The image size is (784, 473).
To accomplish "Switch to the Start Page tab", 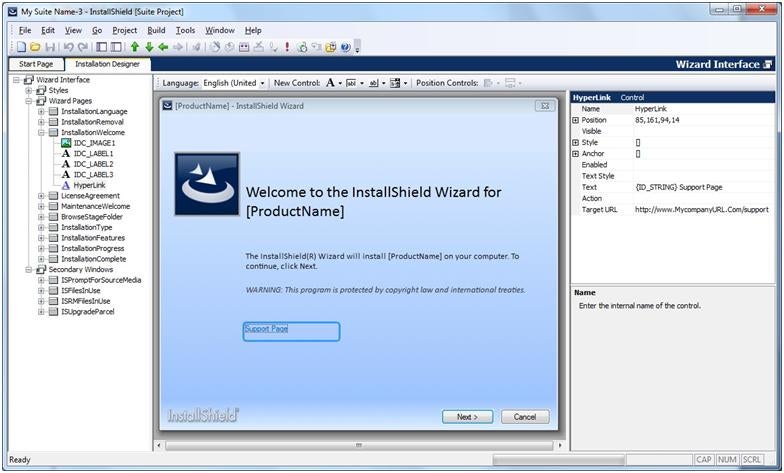I will click(36, 64).
